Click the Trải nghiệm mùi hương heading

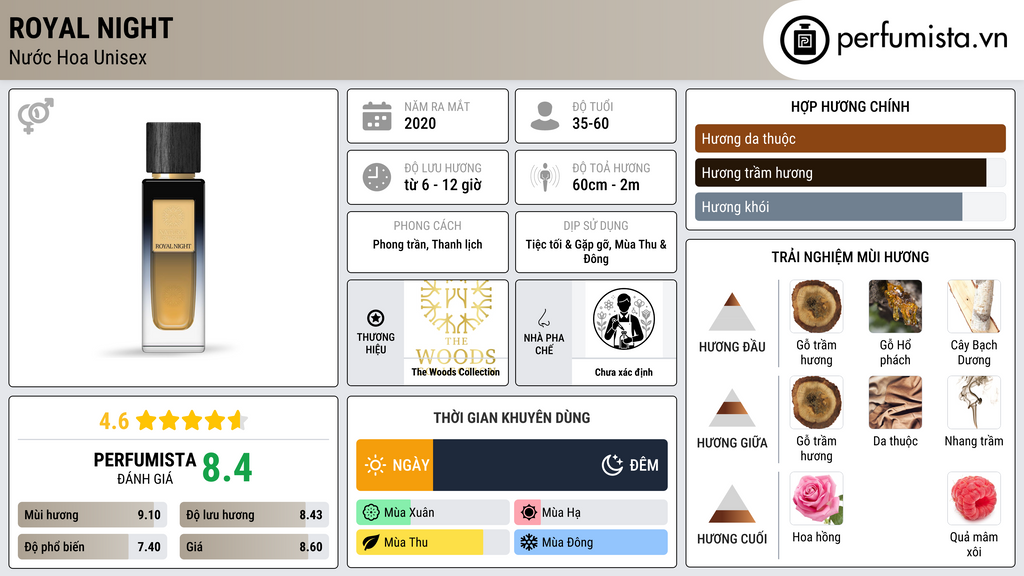850,257
